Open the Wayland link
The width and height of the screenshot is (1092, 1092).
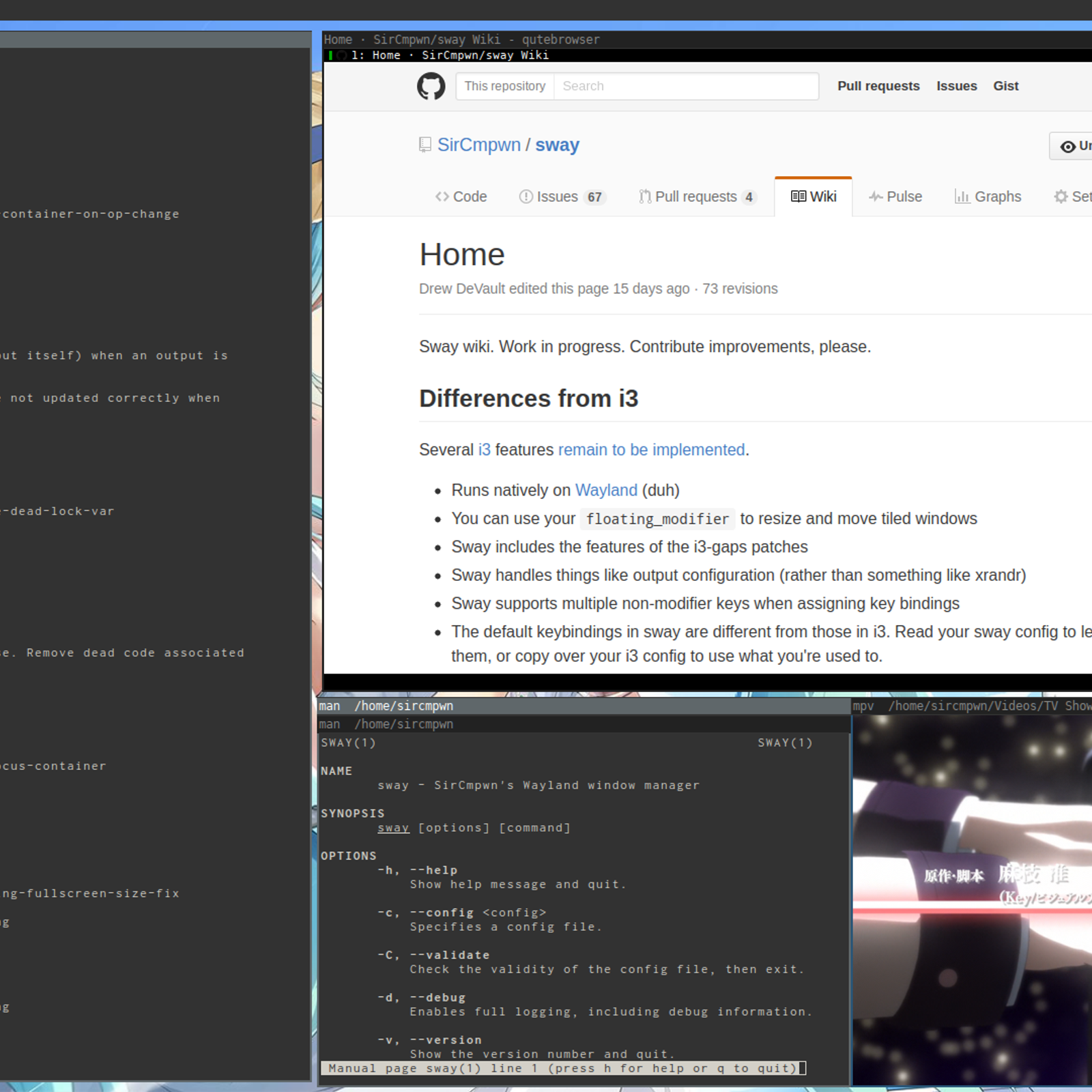pyautogui.click(x=606, y=490)
